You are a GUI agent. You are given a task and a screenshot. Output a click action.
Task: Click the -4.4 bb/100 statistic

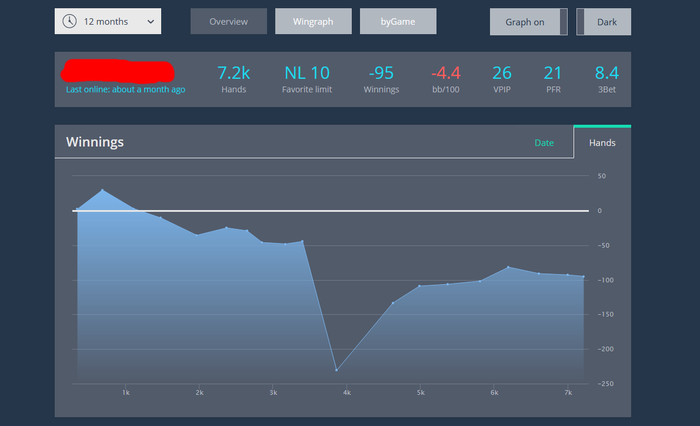446,79
